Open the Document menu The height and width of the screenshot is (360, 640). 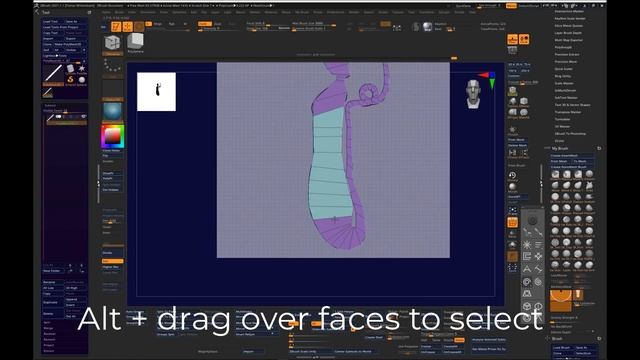147,12
